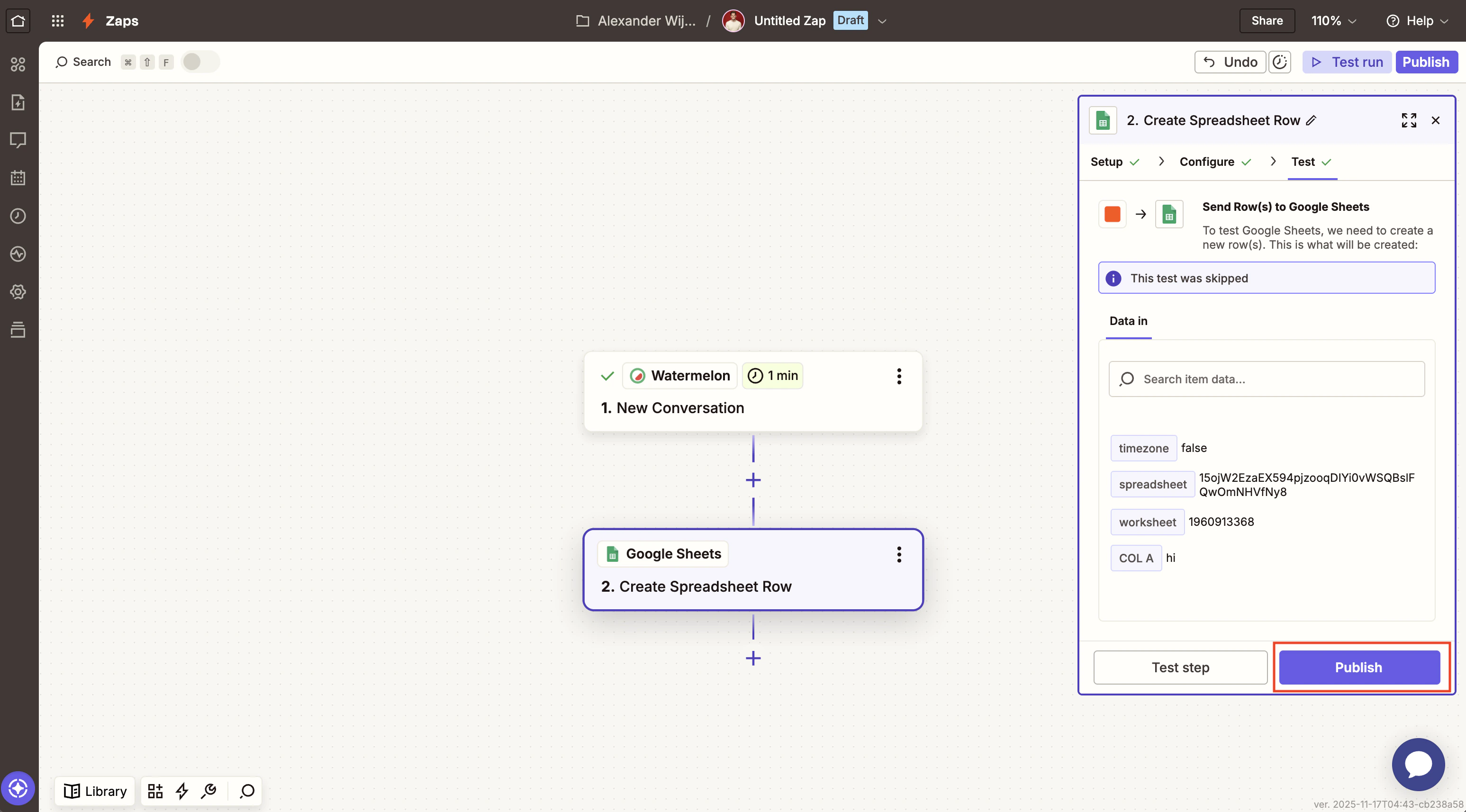Select the Watermelon New Conversation step card

[752, 392]
